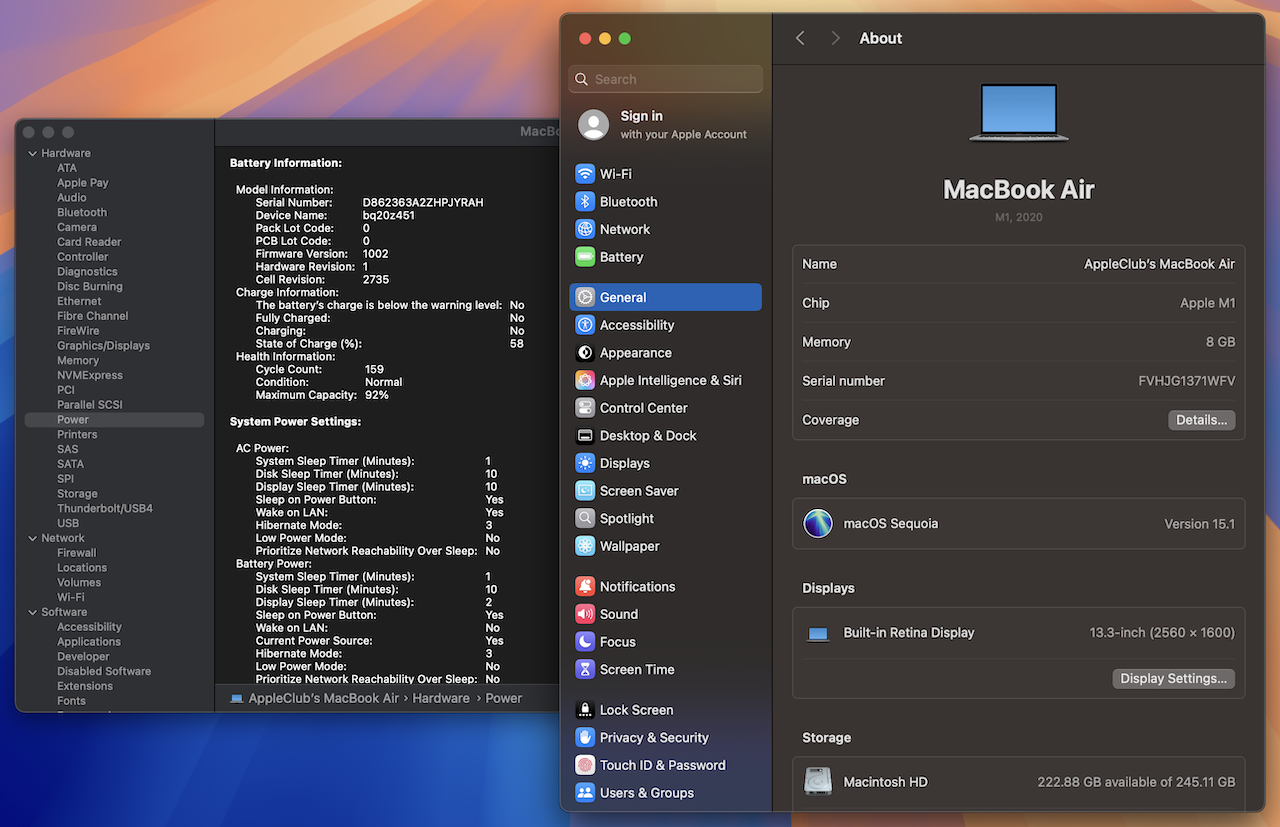Open the Touch ID & Password icon
This screenshot has width=1280, height=827.
click(585, 765)
